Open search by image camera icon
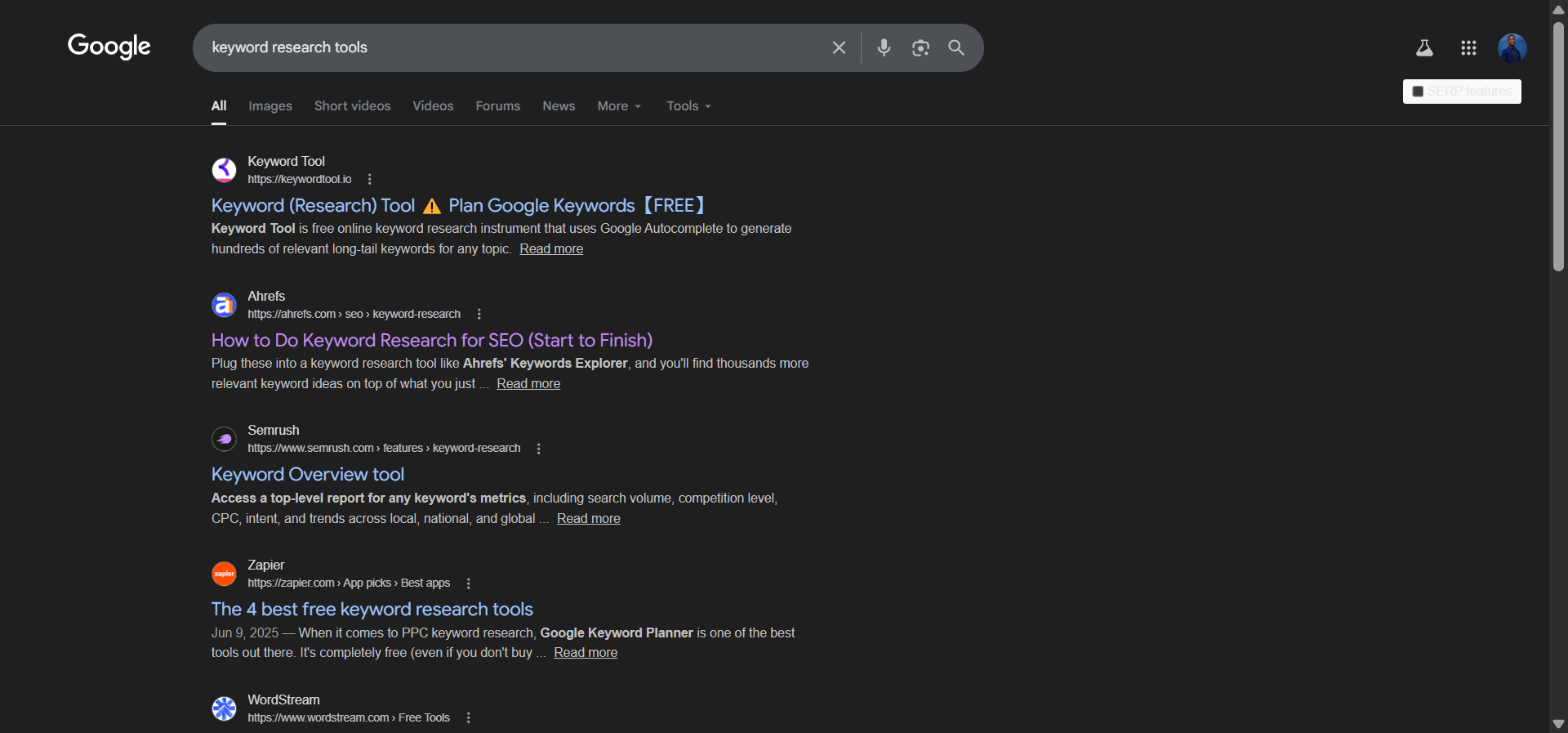Viewport: 1568px width, 733px height. pos(920,48)
